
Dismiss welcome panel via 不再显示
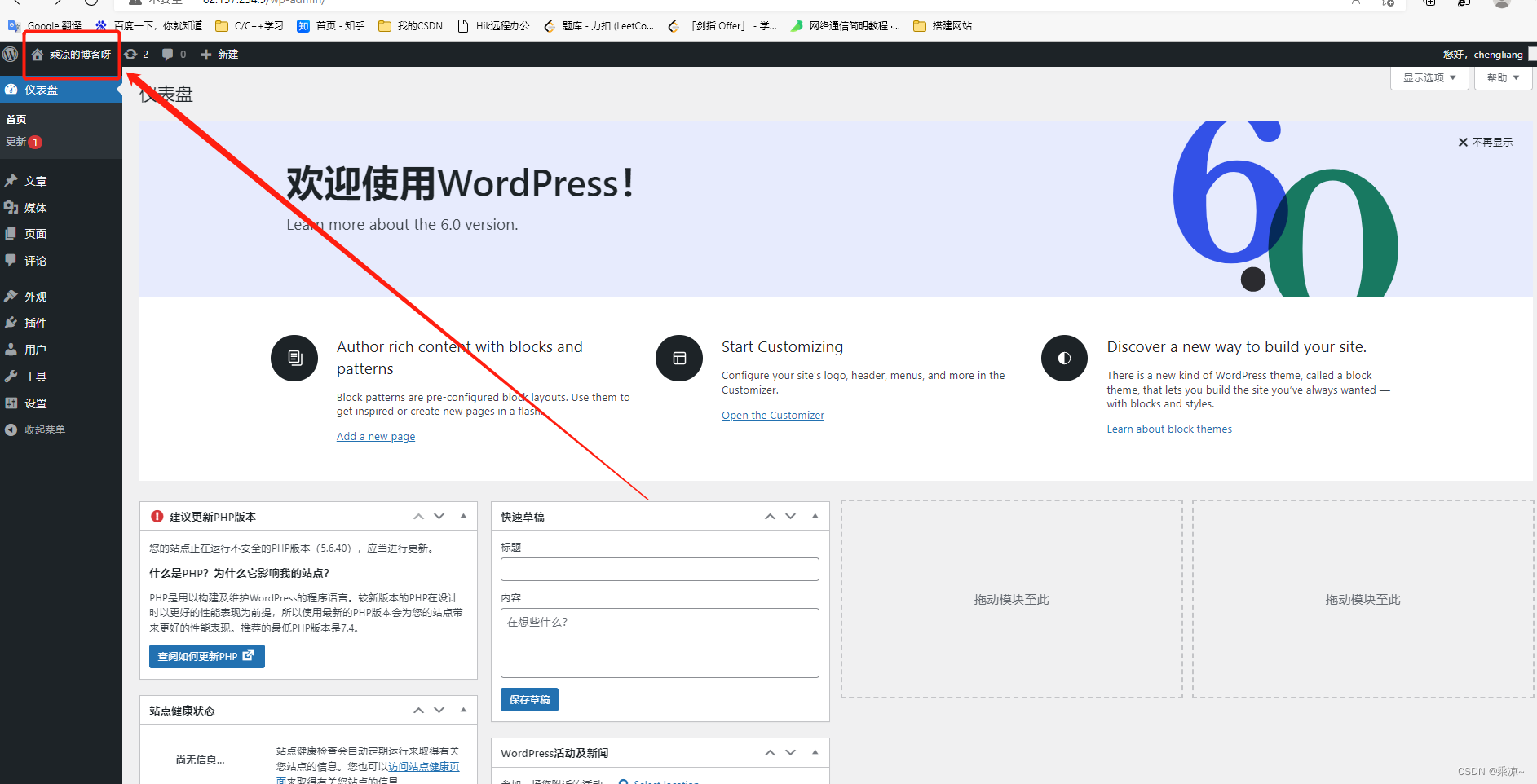1485,142
